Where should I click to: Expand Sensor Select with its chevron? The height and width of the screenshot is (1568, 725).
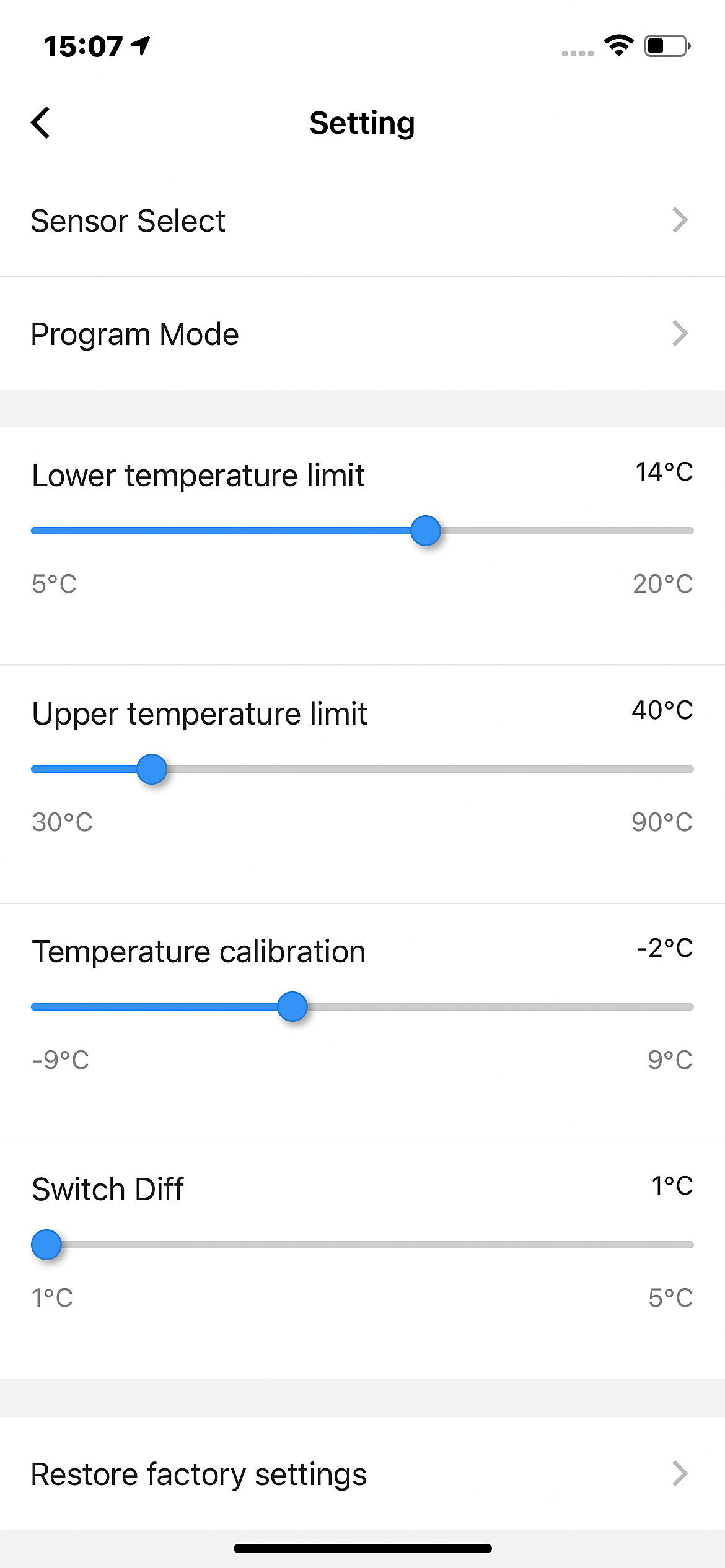(680, 220)
